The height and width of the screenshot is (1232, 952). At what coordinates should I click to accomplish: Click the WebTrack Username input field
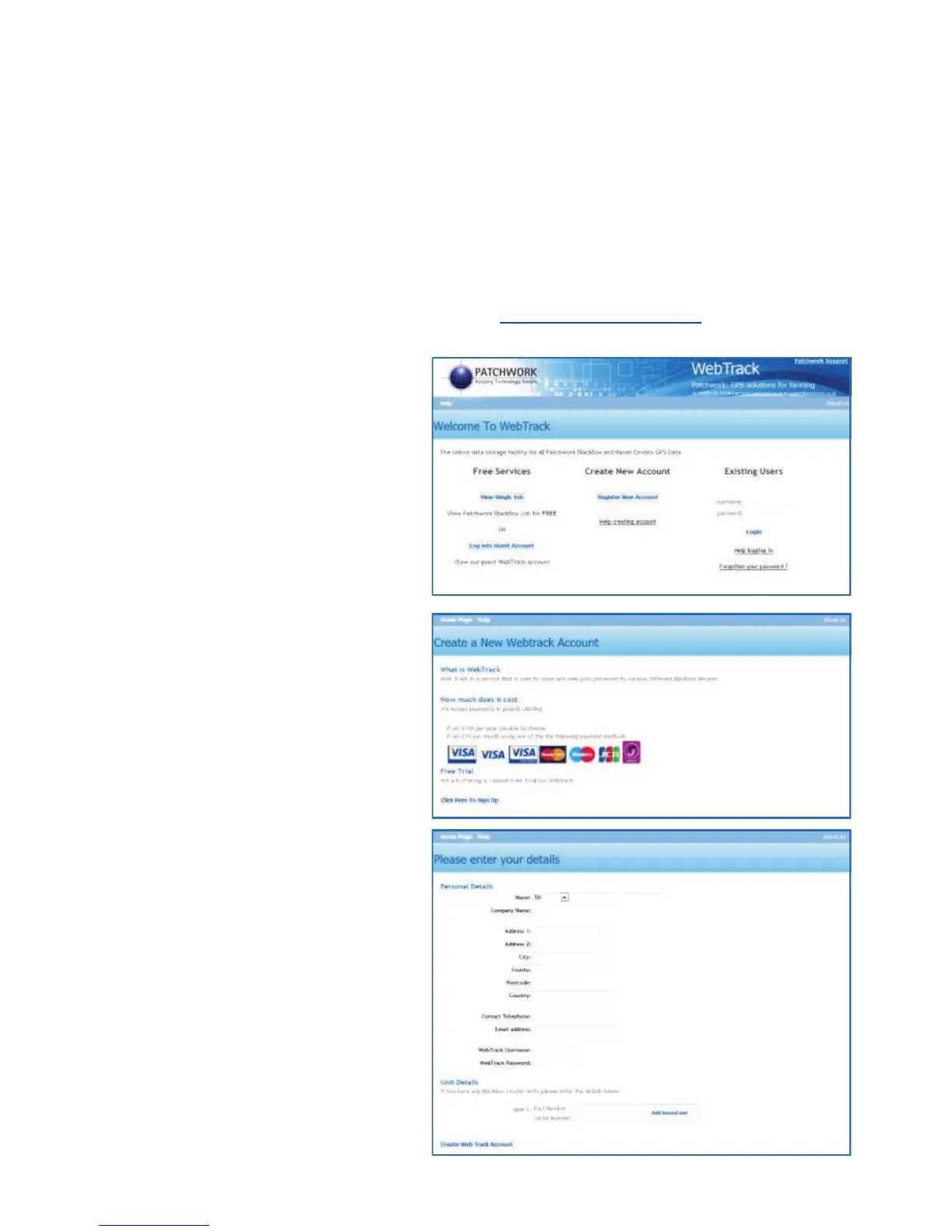pyautogui.click(x=557, y=1050)
